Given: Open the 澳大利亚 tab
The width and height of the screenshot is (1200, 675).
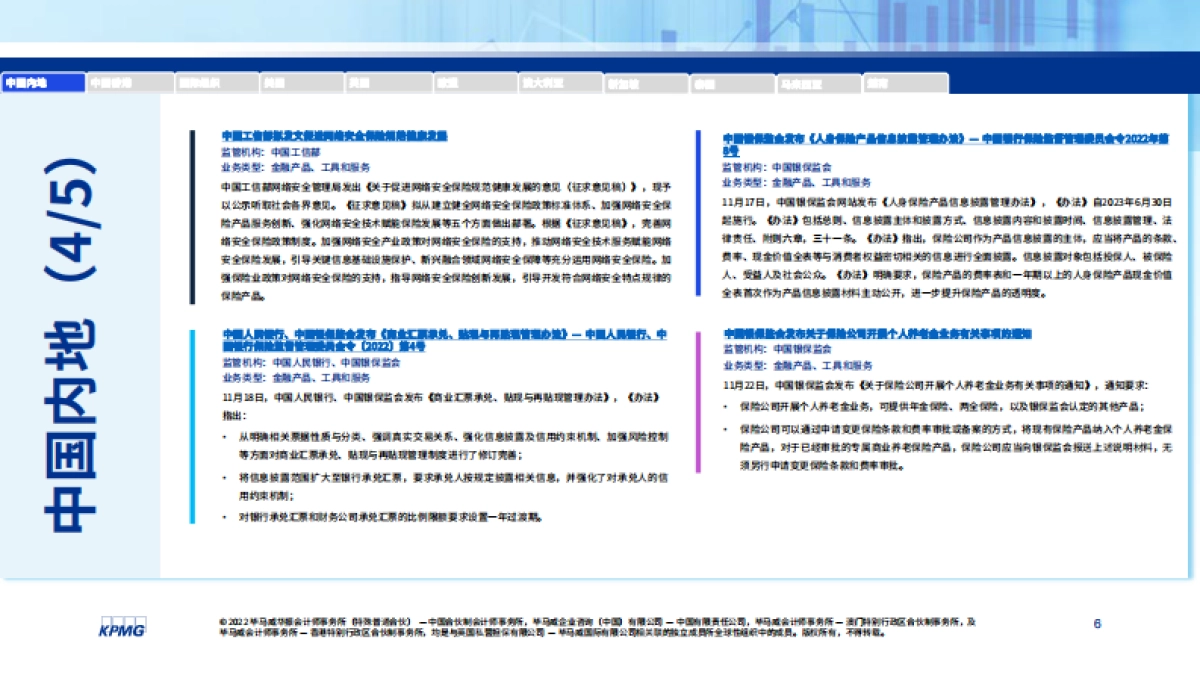Looking at the screenshot, I should (558, 82).
